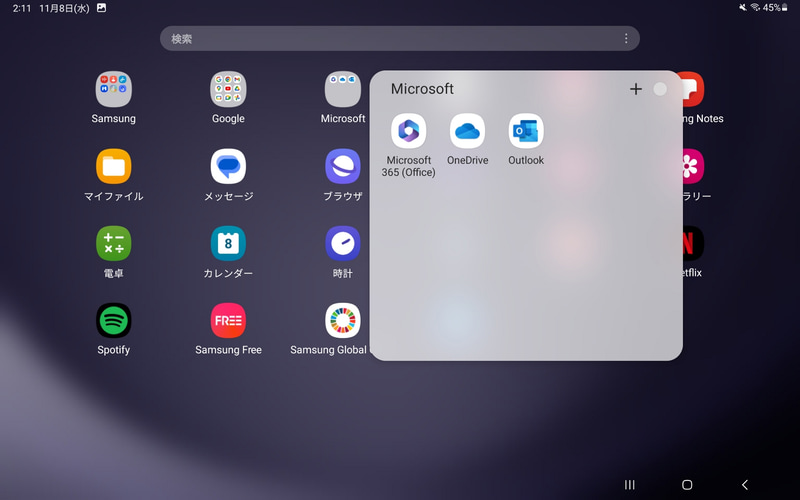The image size is (800, 500).
Task: Tap the battery 45% indicator
Action: pyautogui.click(x=776, y=8)
